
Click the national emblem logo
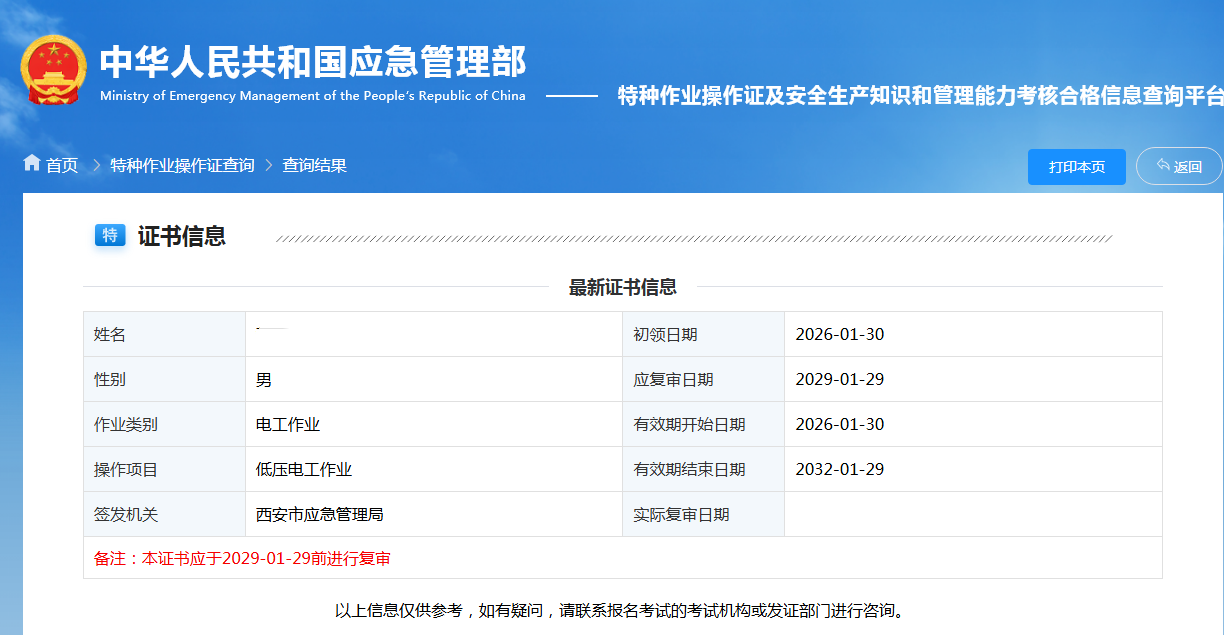54,69
